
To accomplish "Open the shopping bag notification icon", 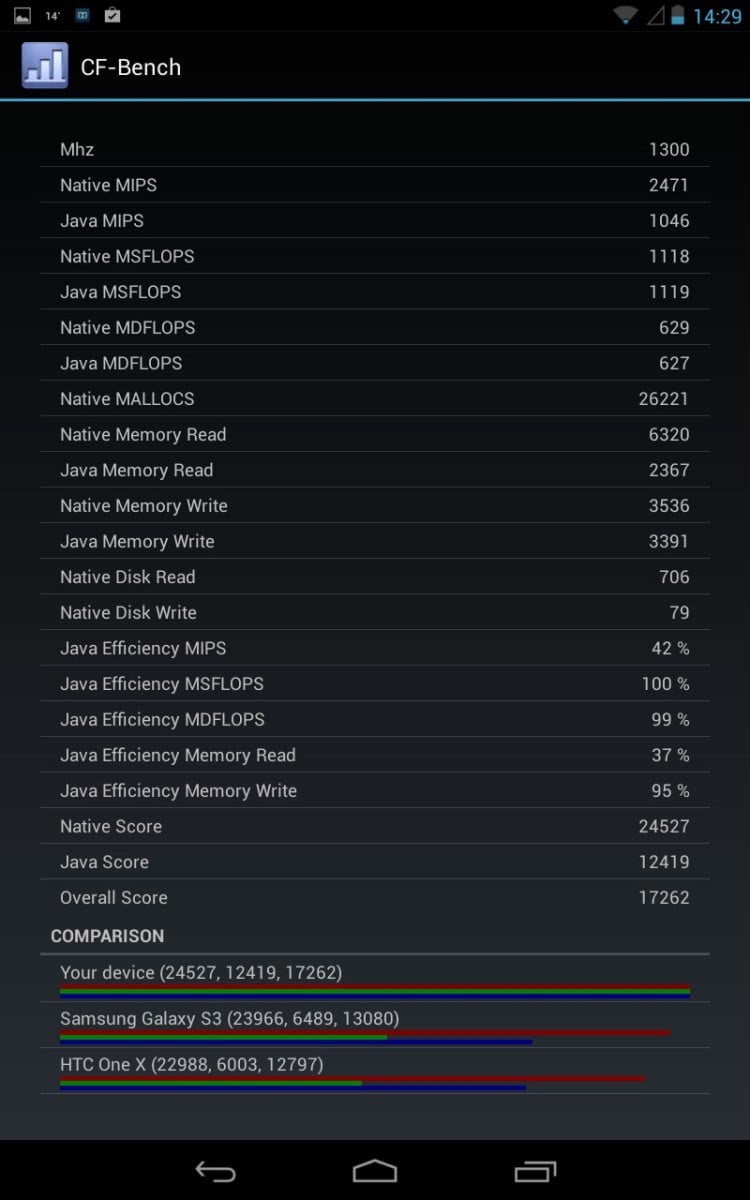I will point(112,15).
